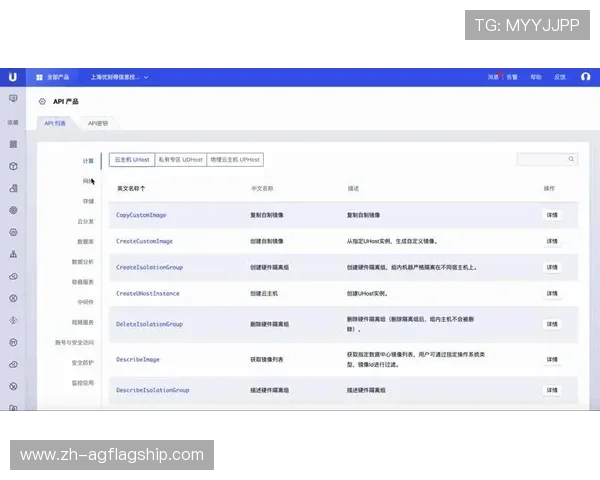The image size is (600, 480).
Task: Open 告警 alerts in top bar
Action: 512,77
